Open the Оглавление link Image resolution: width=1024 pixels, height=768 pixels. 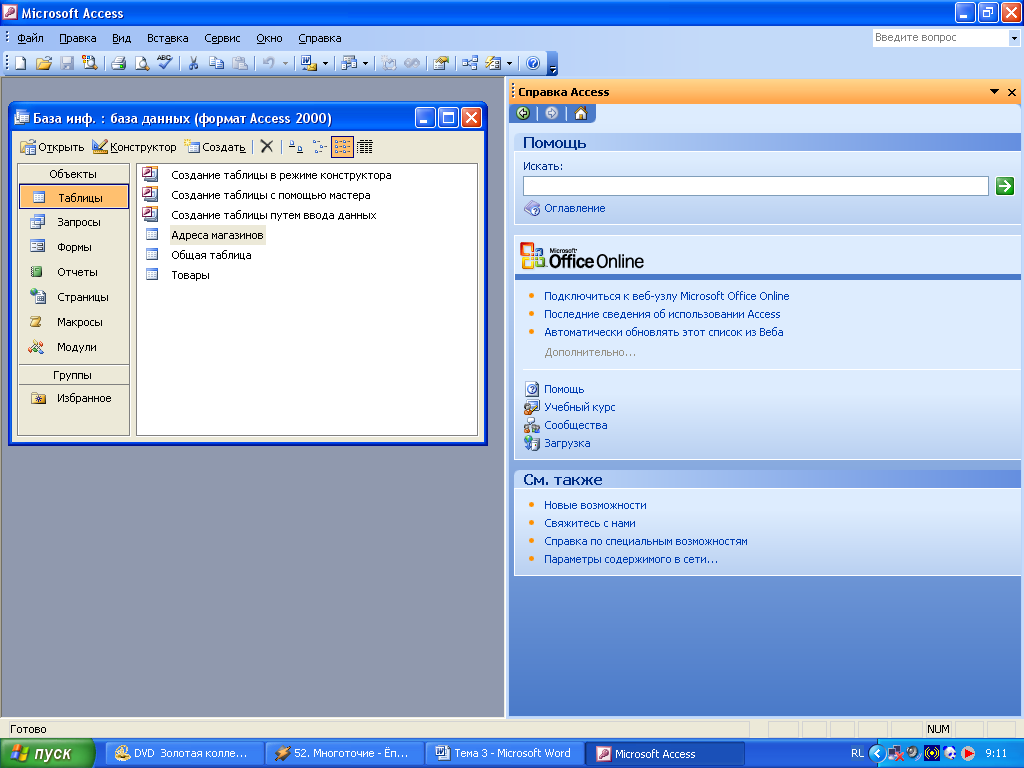point(575,208)
